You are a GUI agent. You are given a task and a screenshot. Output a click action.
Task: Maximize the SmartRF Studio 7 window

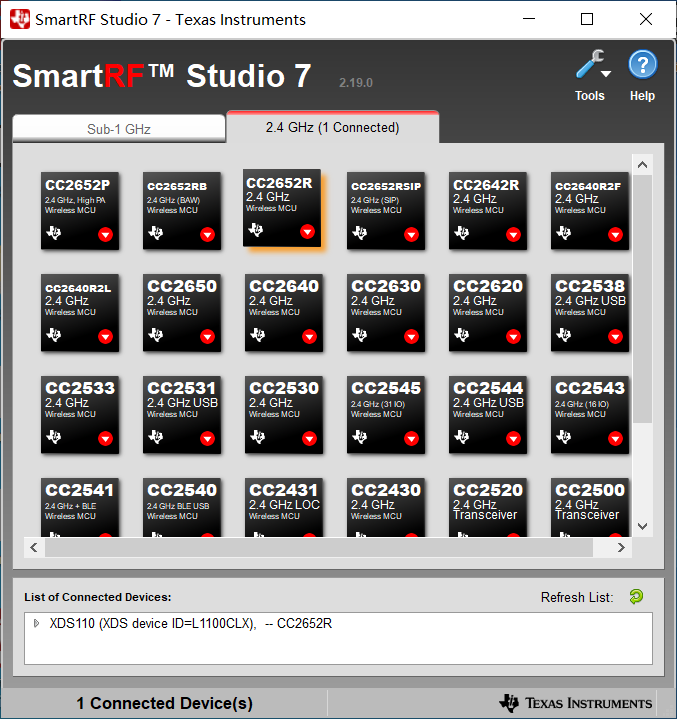(x=587, y=19)
